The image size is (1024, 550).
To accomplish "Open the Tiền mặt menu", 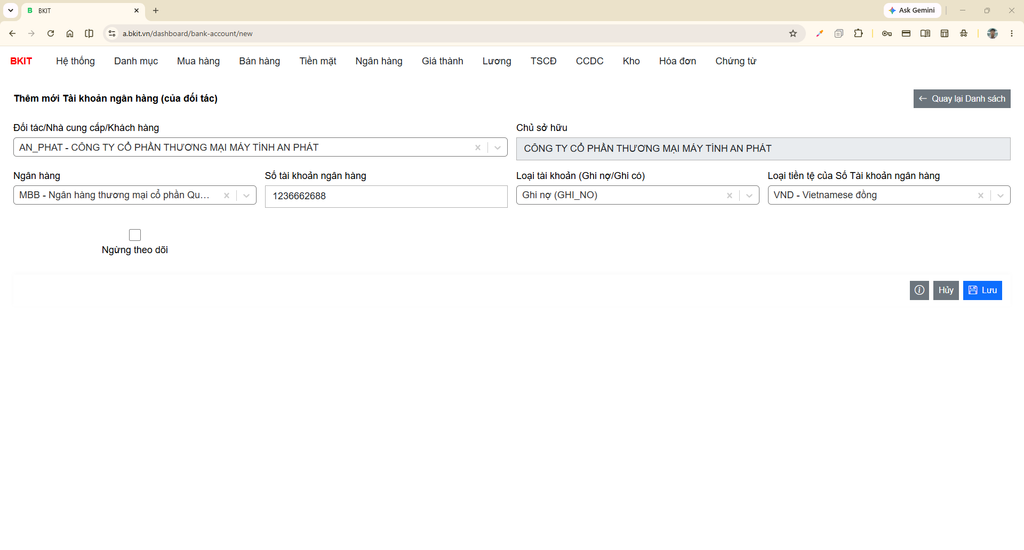I will pos(317,61).
